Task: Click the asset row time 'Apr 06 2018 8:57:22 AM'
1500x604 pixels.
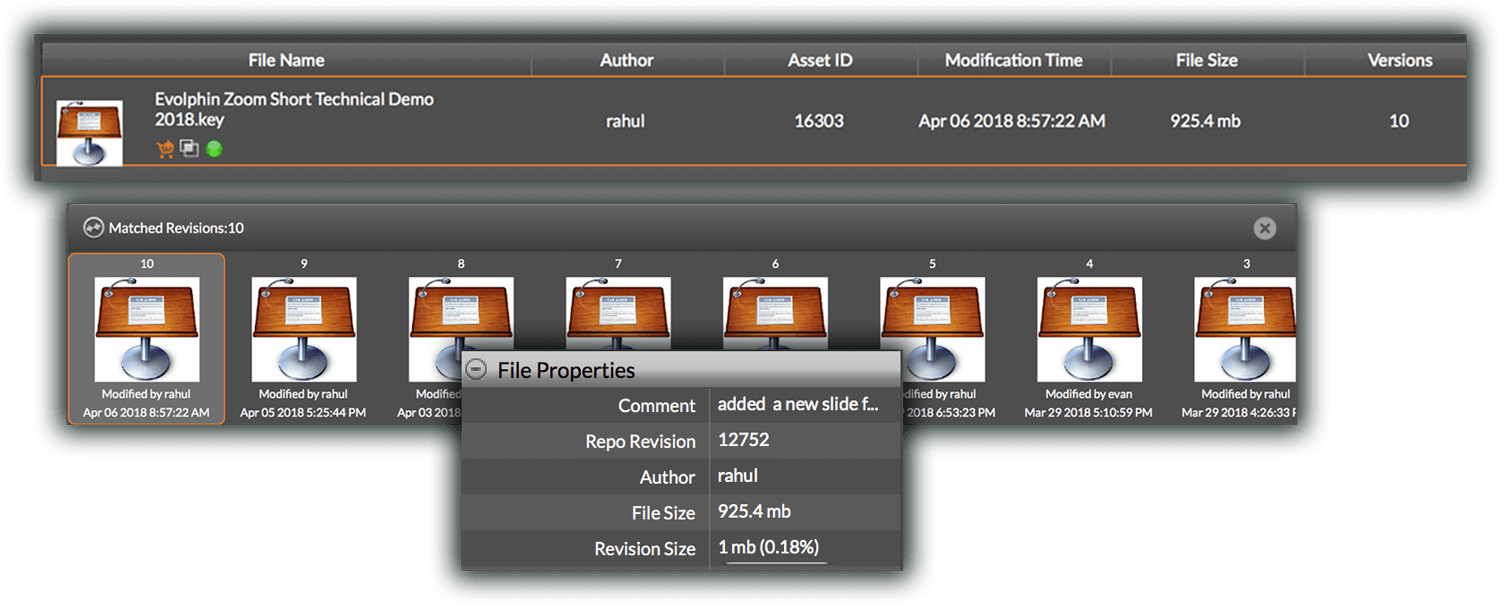Action: 1012,121
